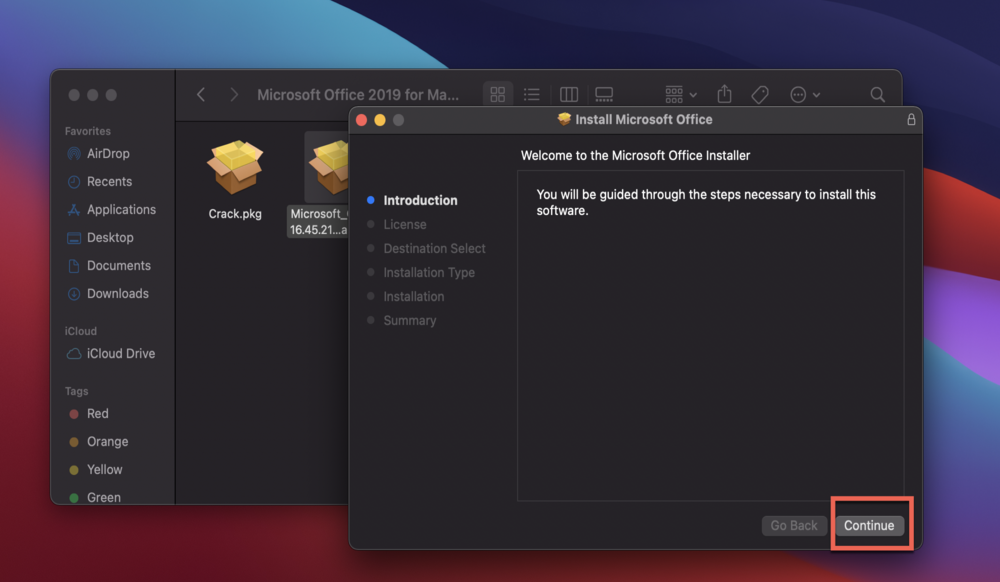The width and height of the screenshot is (1000, 582).
Task: Click the Share icon in Finder
Action: click(725, 95)
